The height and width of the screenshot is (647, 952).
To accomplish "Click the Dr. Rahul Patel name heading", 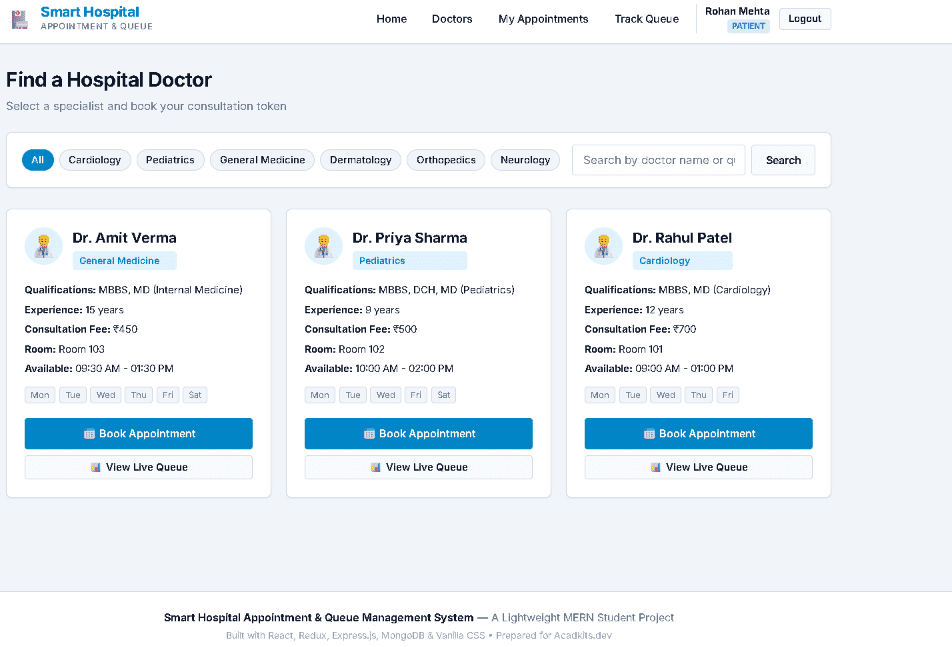I will [x=682, y=238].
